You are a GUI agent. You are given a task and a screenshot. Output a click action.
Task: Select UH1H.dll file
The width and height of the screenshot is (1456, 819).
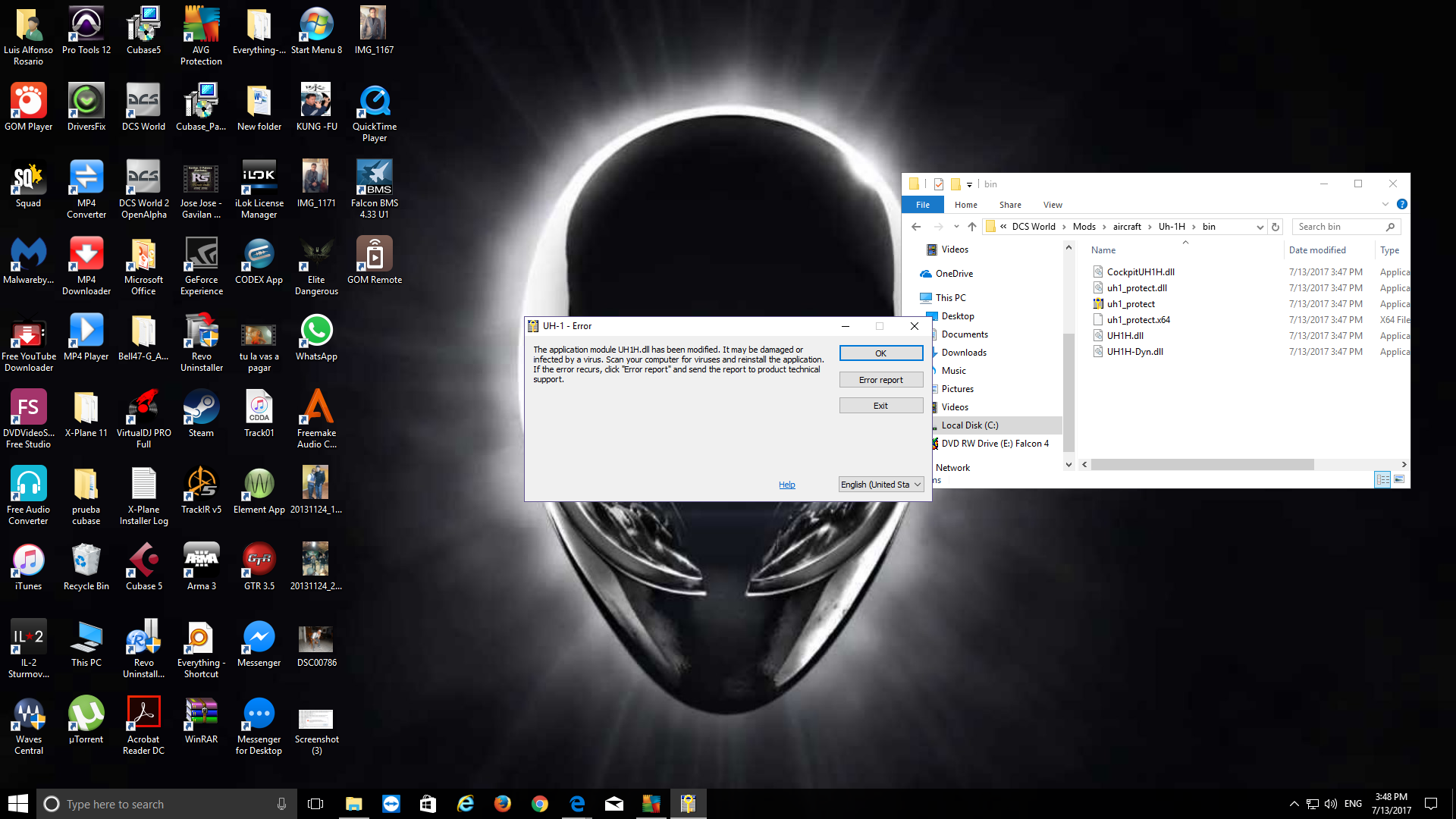pyautogui.click(x=1125, y=336)
